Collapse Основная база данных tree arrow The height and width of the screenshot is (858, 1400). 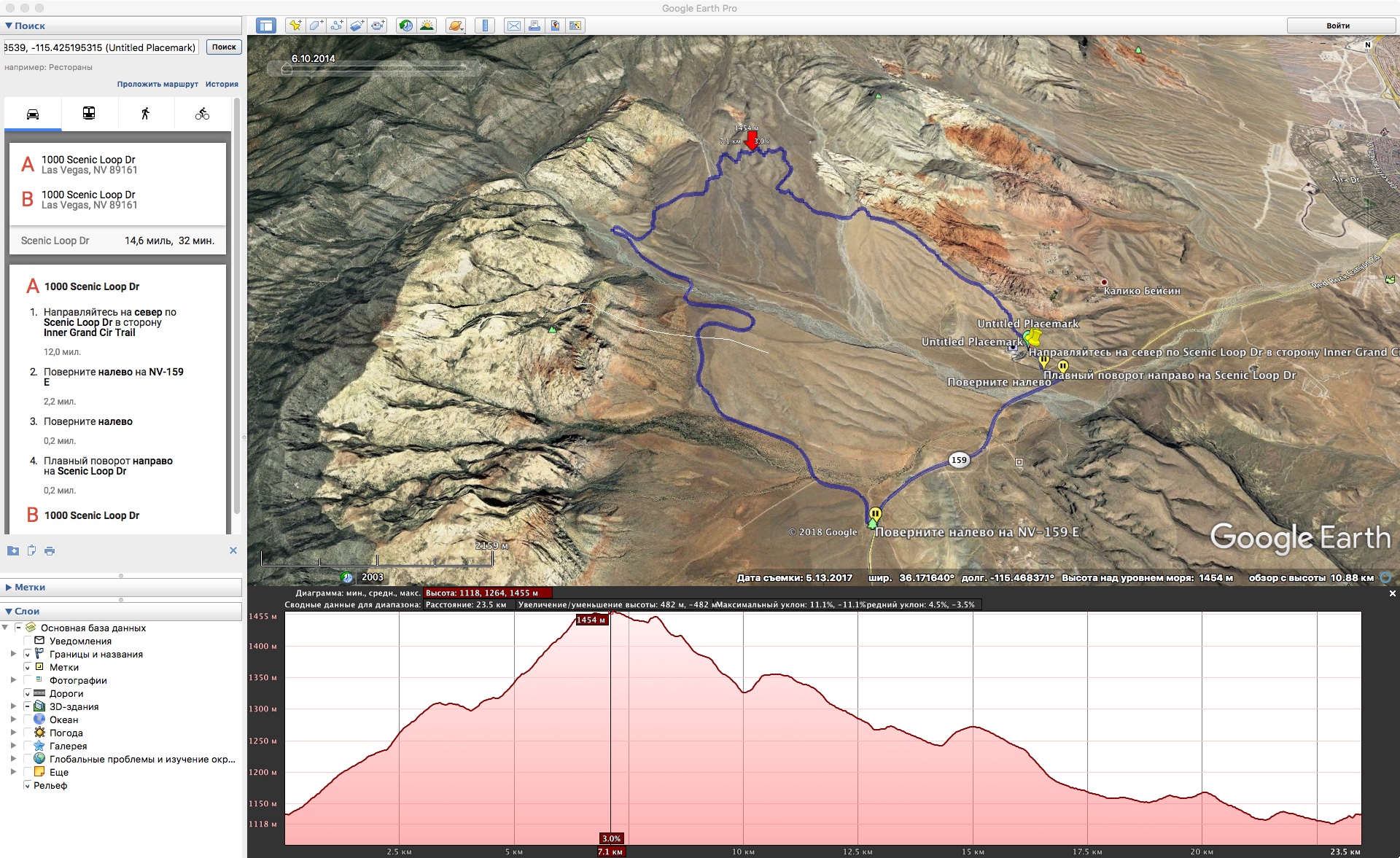click(5, 628)
